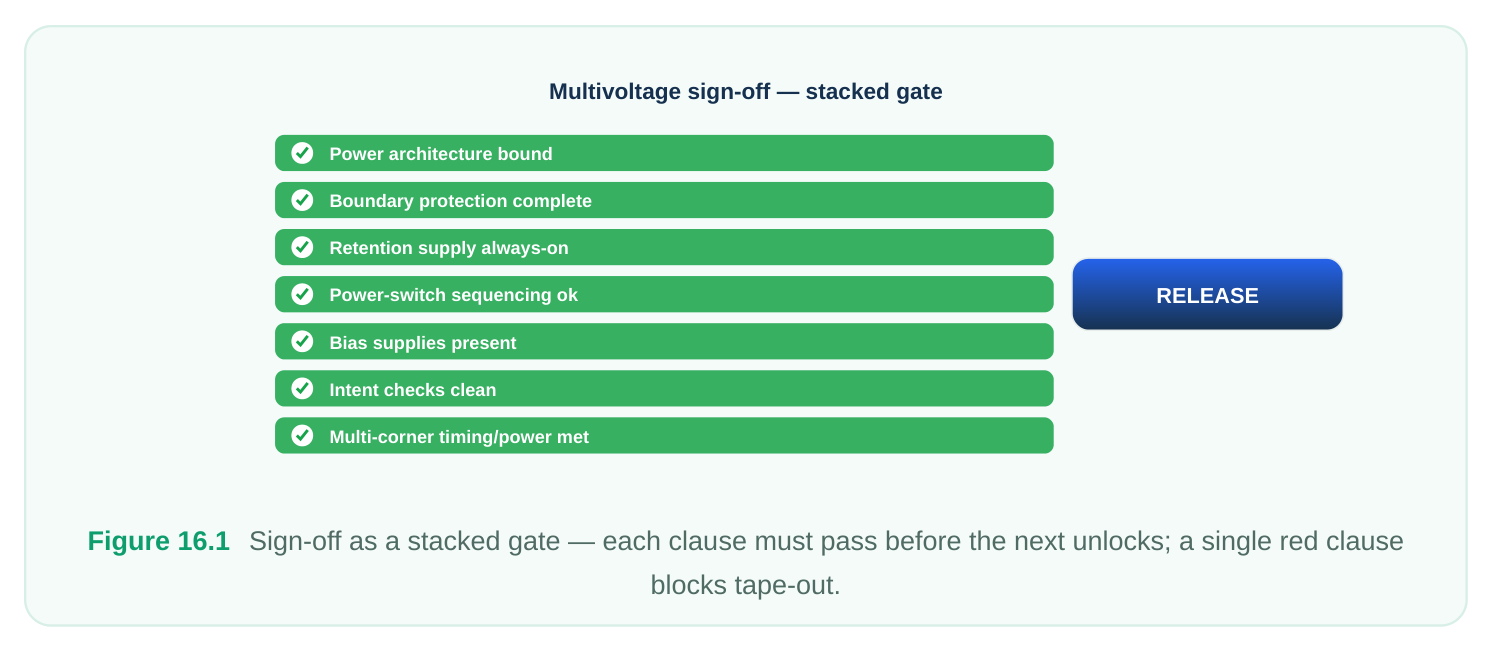
Task: Select the Intent checks clean green bar
Action: click(x=664, y=389)
